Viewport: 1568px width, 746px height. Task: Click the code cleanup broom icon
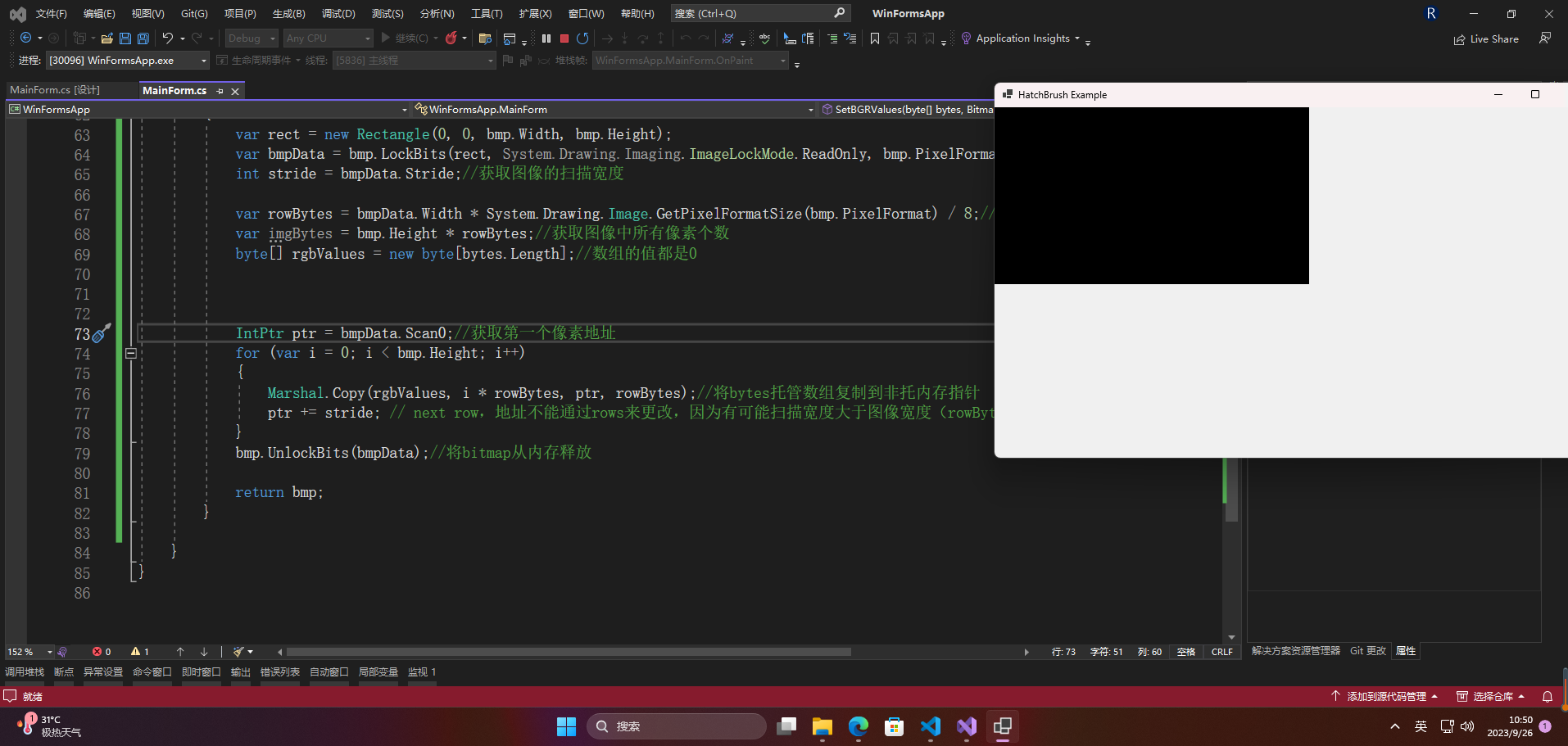238,652
